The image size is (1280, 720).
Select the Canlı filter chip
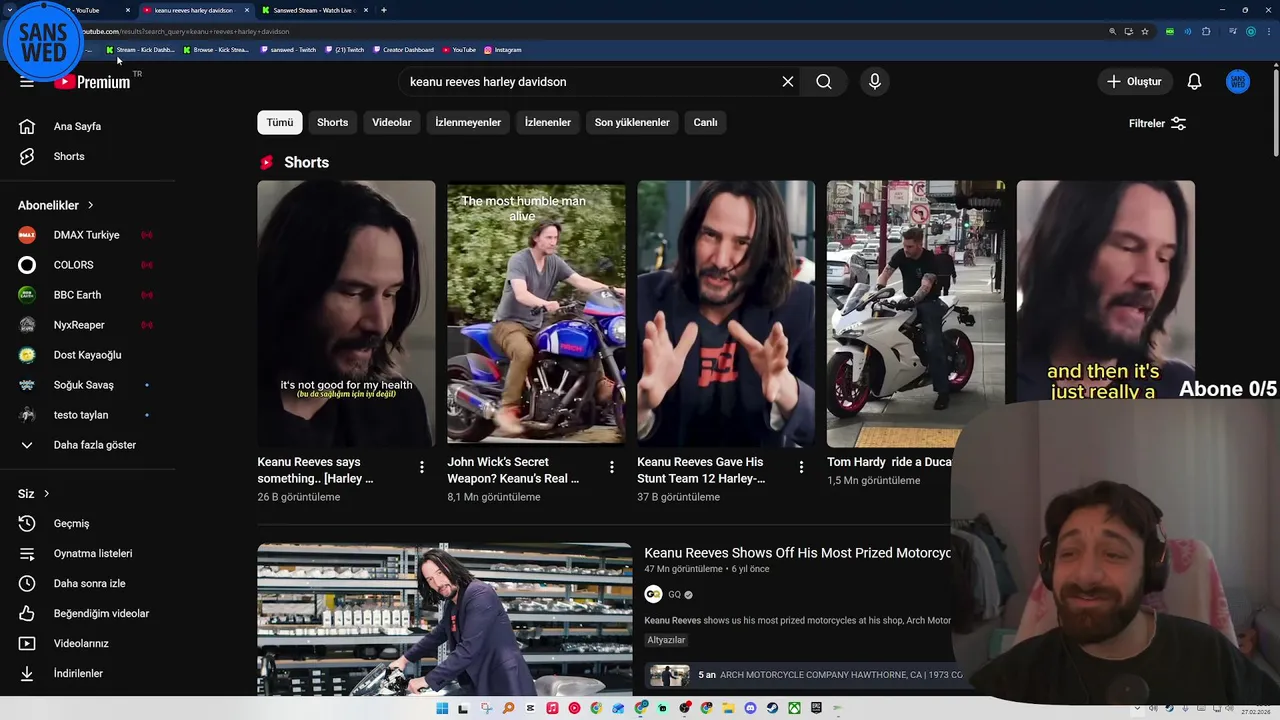click(706, 122)
